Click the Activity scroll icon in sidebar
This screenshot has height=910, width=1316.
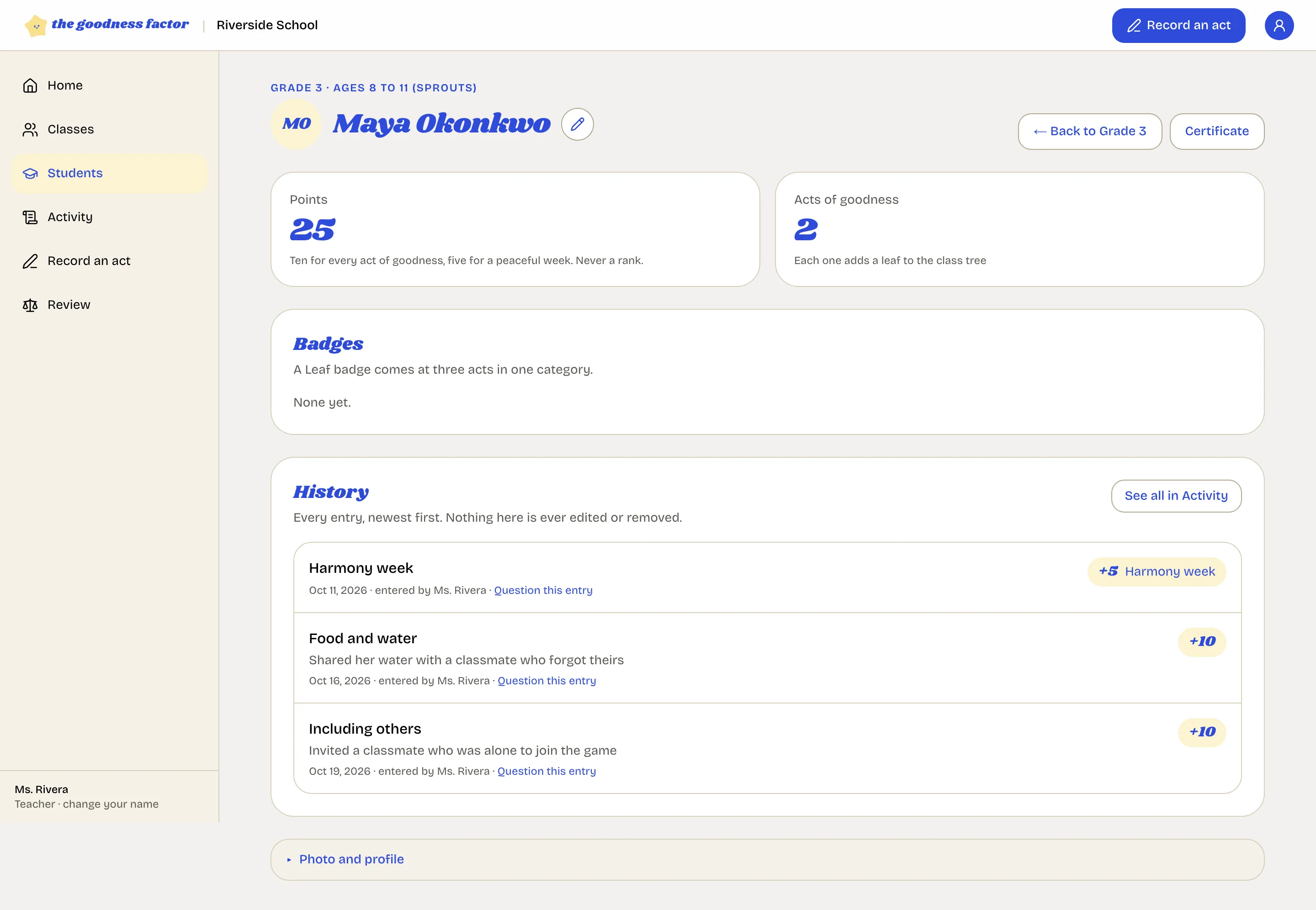click(30, 217)
